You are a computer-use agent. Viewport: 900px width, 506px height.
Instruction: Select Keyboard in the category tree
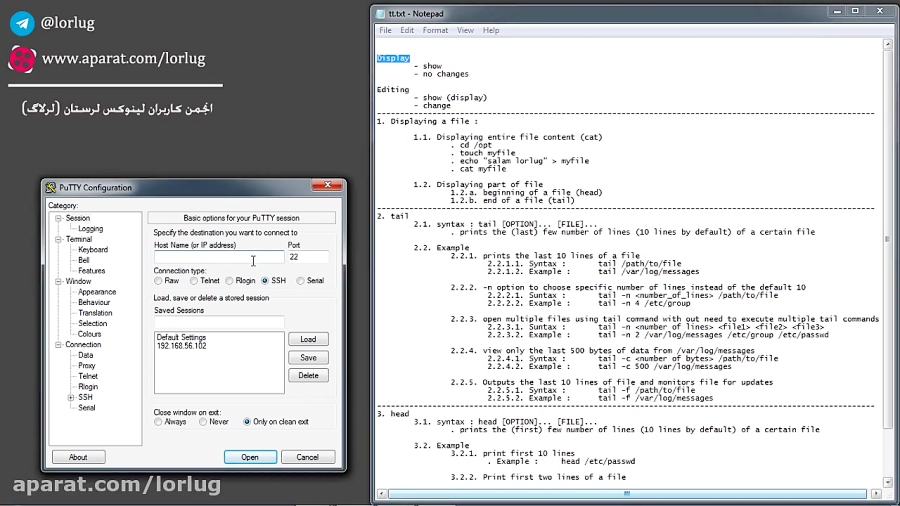[93, 250]
